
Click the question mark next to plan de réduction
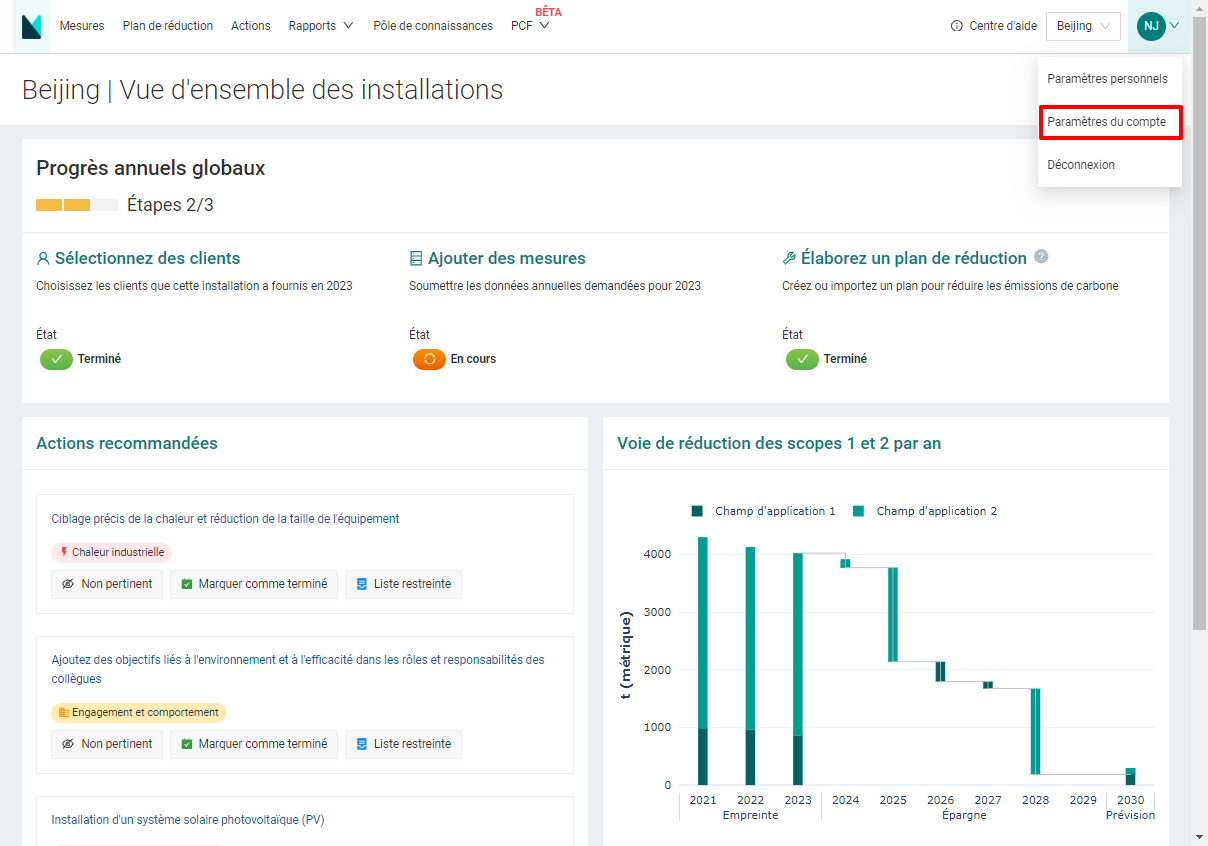[1041, 257]
